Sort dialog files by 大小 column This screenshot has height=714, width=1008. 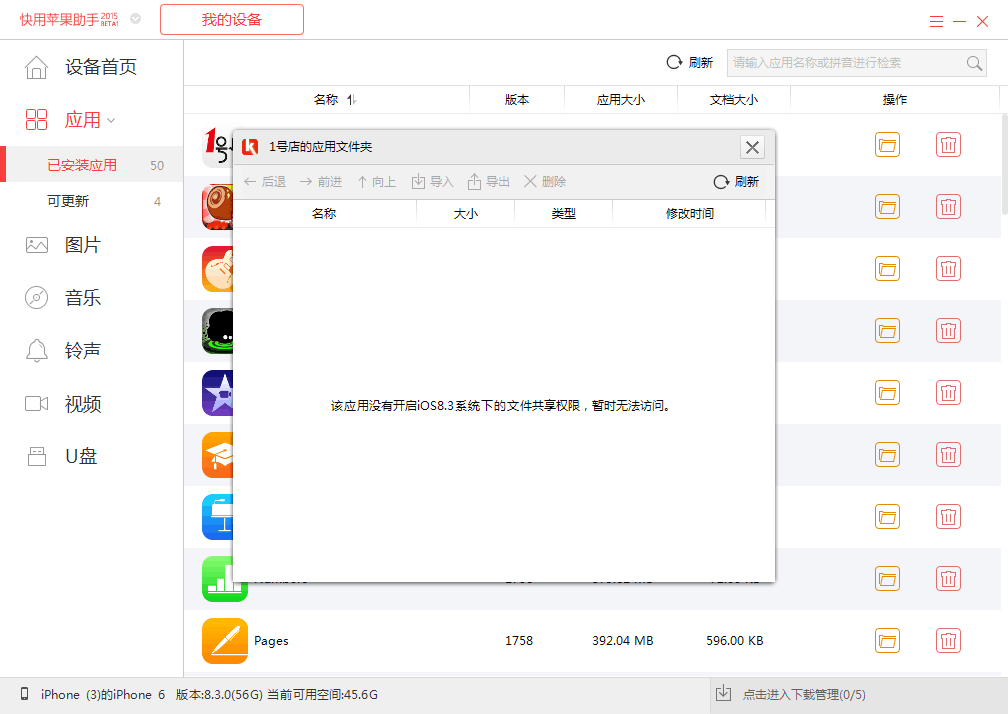pos(465,213)
